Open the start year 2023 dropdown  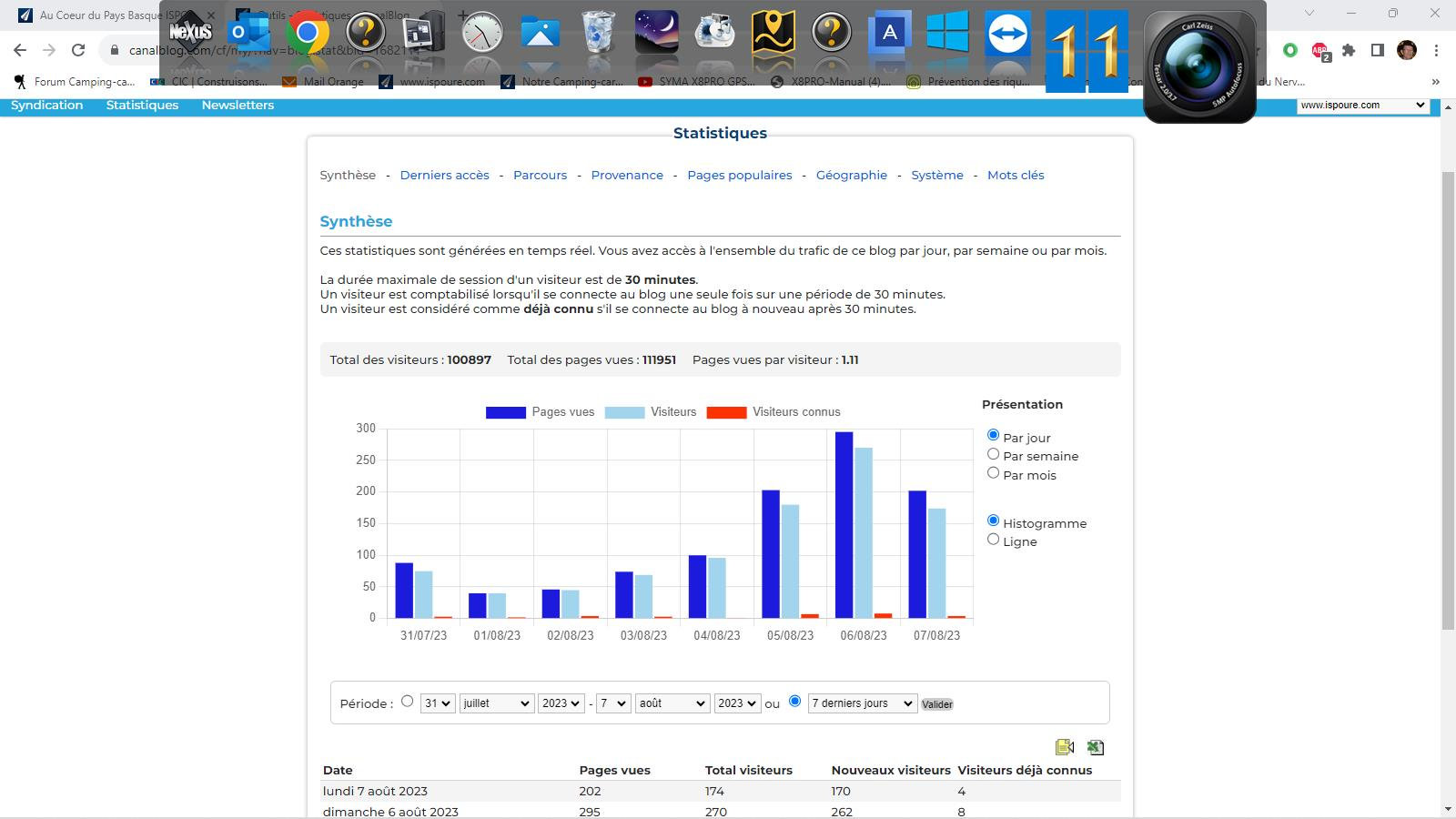point(561,703)
